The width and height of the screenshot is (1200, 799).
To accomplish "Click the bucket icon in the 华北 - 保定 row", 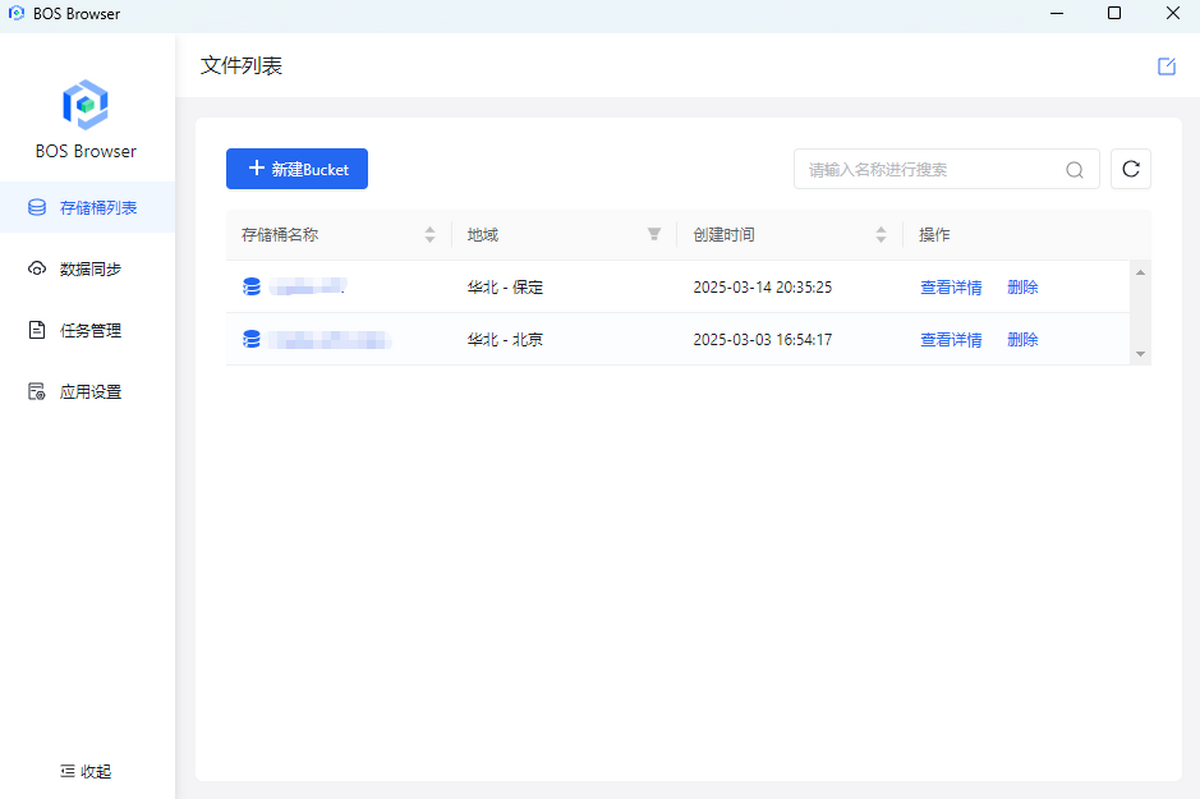I will (252, 287).
